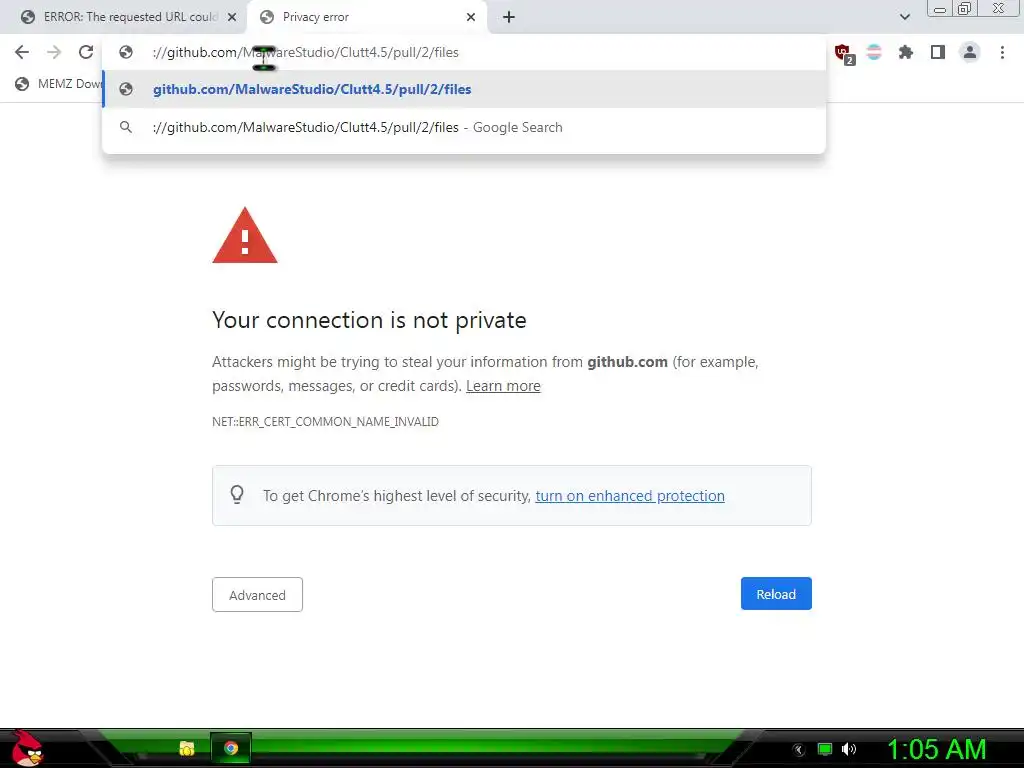1024x768 pixels.
Task: Select the Privacy error tab
Action: tap(368, 17)
